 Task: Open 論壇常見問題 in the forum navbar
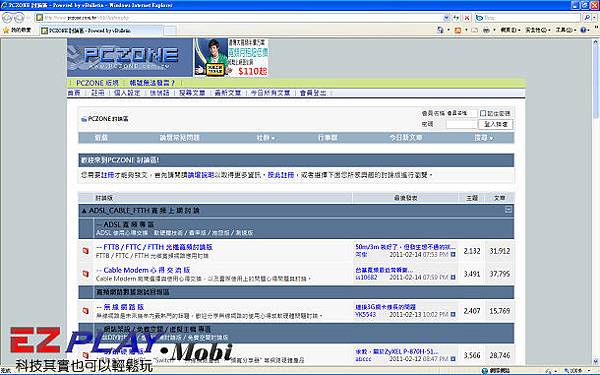pos(180,138)
